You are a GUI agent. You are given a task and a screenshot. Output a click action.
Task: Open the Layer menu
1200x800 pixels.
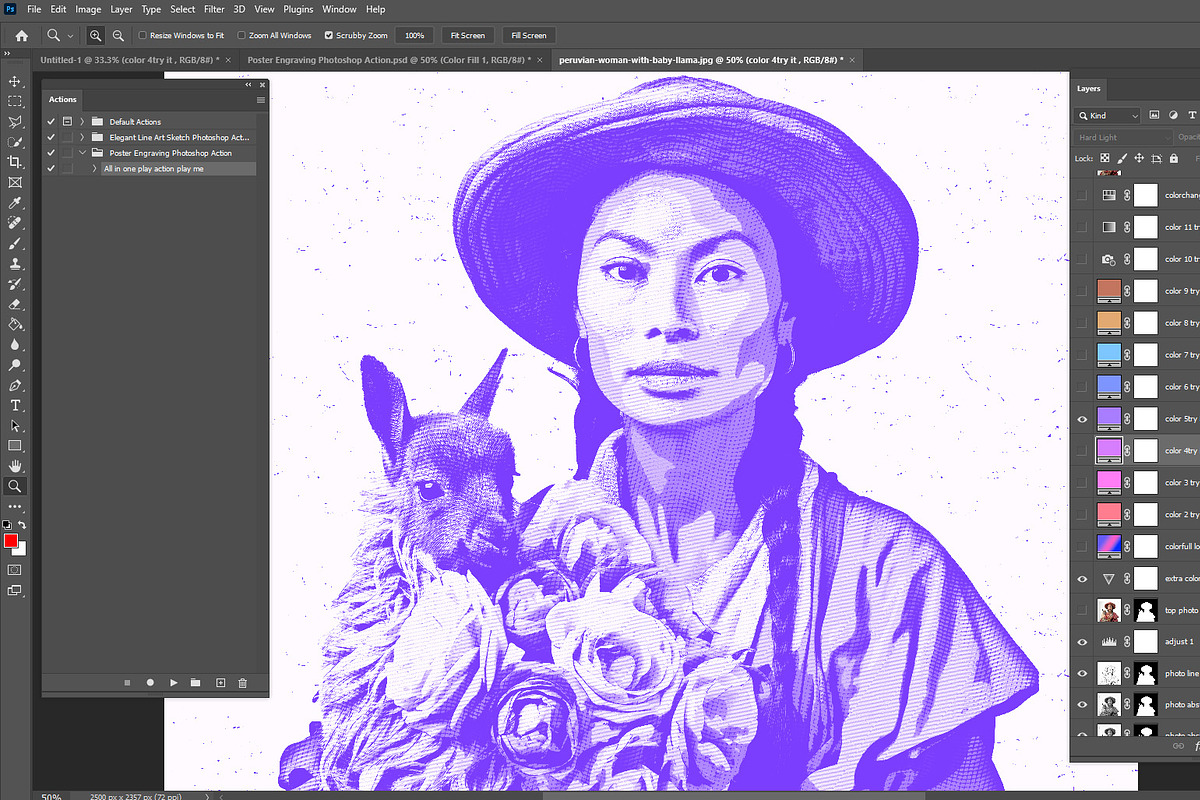click(121, 9)
